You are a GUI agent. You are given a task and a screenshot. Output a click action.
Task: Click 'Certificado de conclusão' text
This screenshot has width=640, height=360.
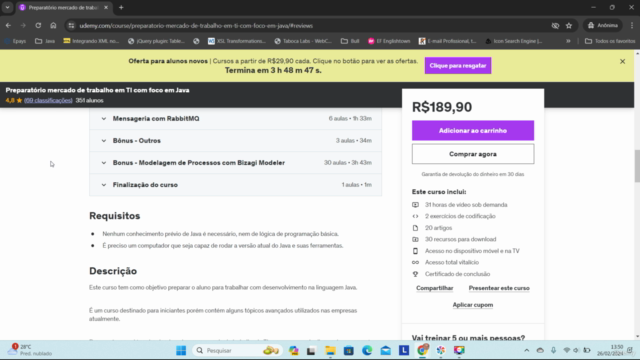(x=457, y=274)
